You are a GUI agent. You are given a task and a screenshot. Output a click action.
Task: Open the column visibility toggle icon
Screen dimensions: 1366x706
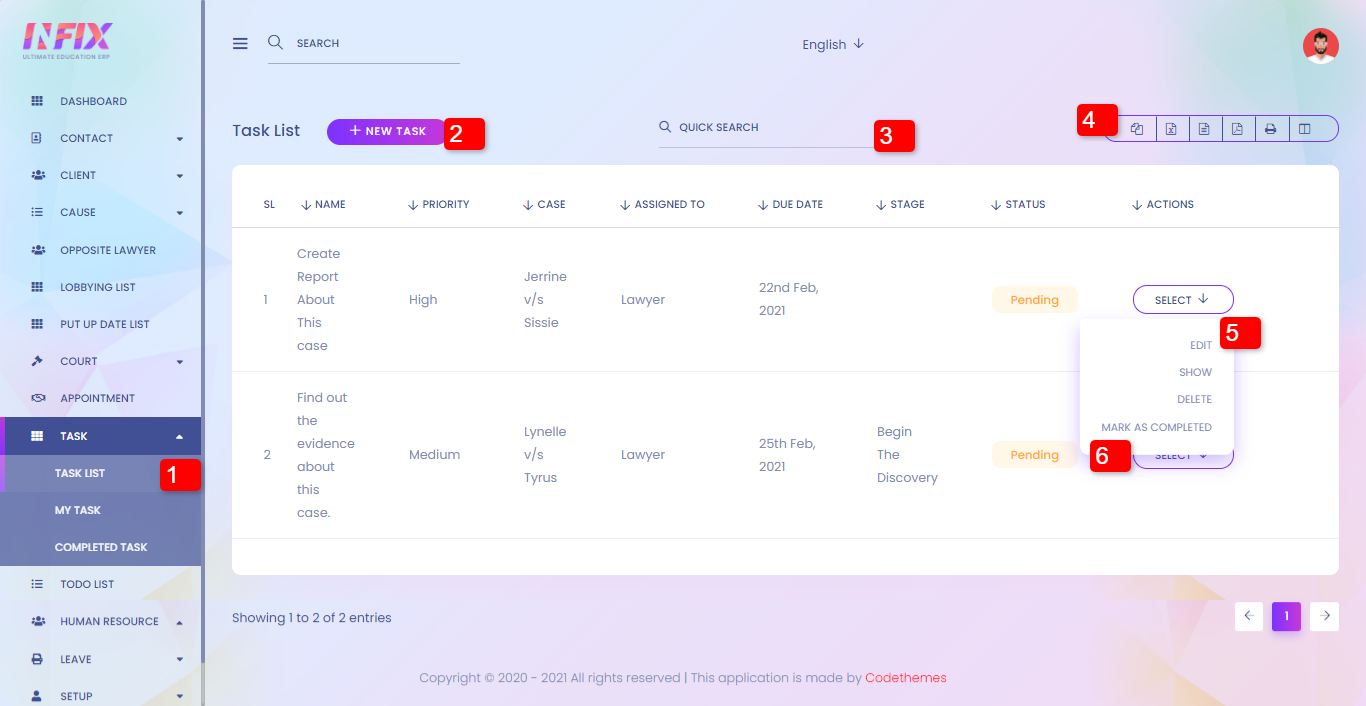[1304, 129]
